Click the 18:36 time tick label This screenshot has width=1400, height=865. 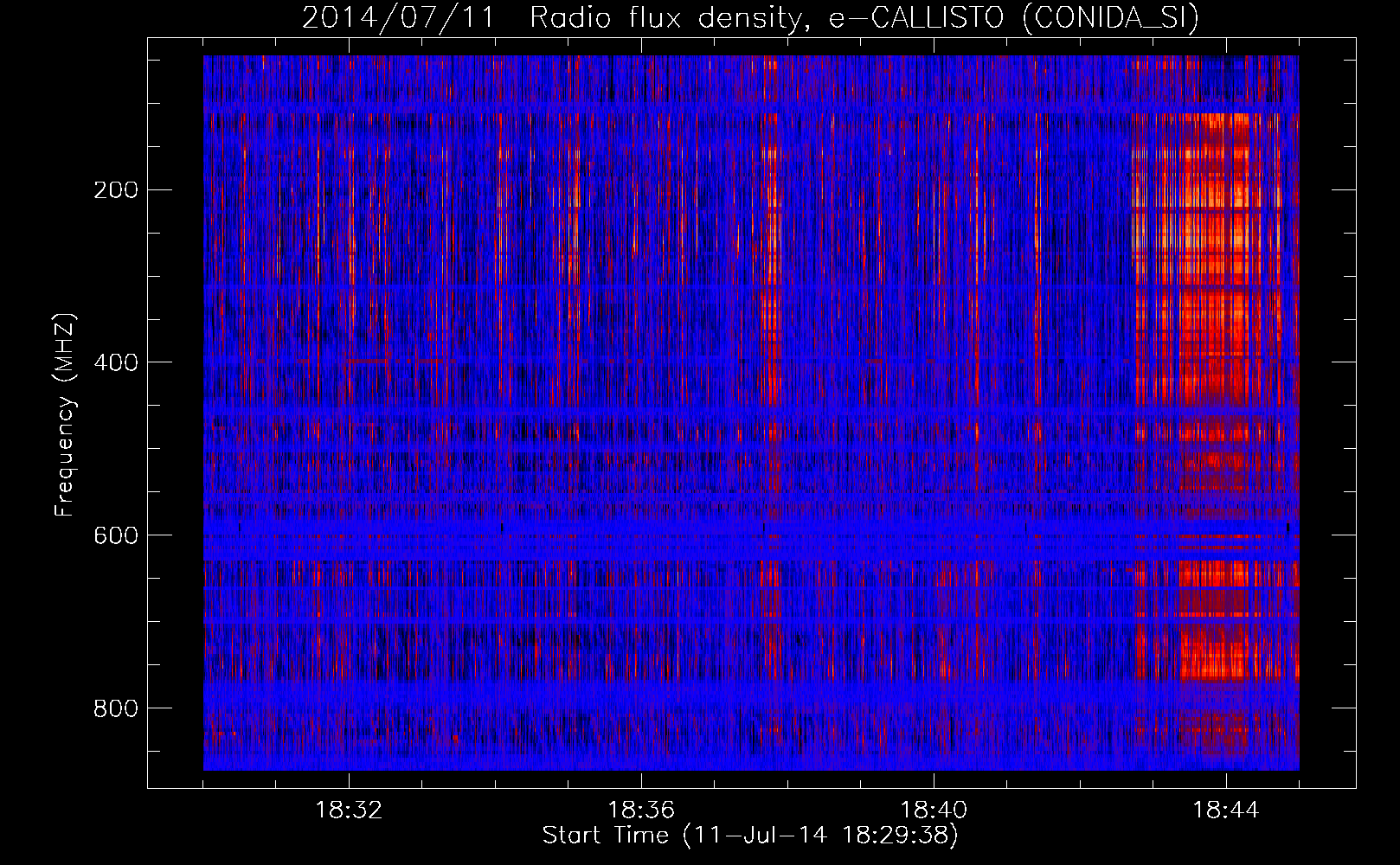641,811
